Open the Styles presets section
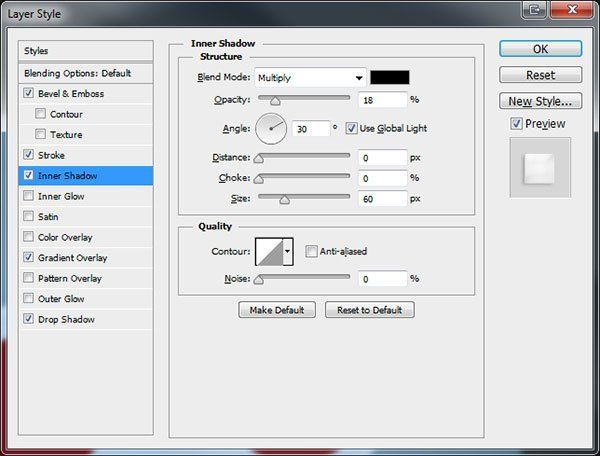The width and height of the screenshot is (600, 456). tap(86, 51)
